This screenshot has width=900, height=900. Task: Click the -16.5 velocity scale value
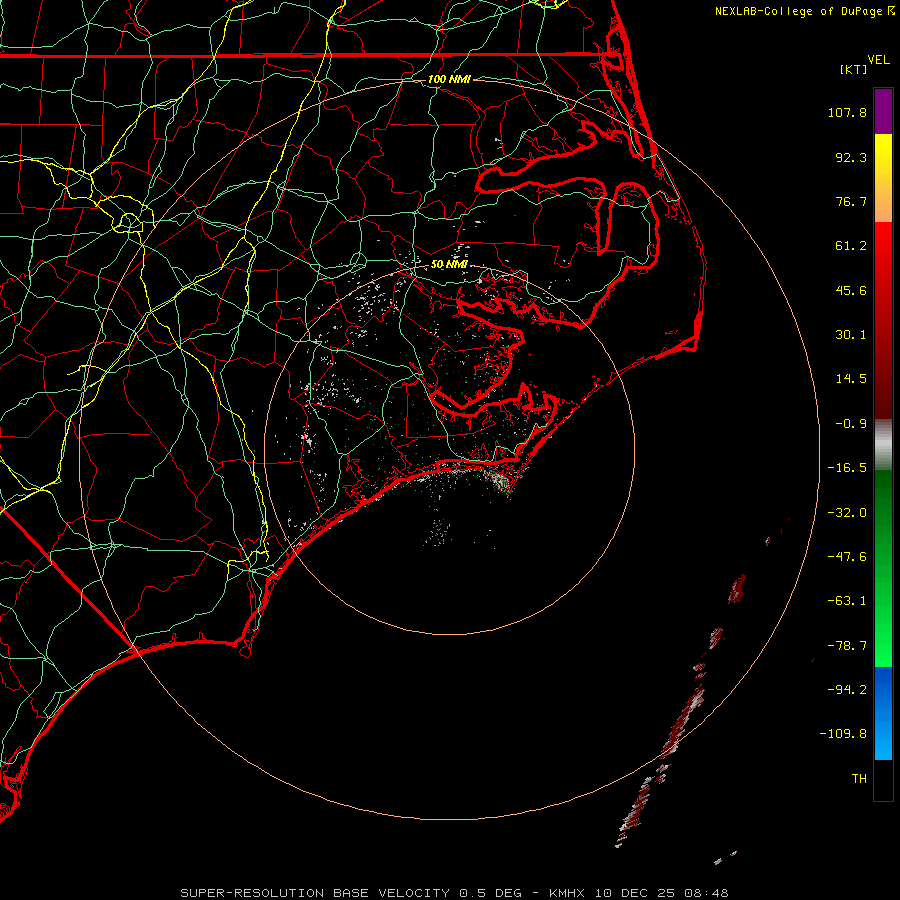click(847, 468)
